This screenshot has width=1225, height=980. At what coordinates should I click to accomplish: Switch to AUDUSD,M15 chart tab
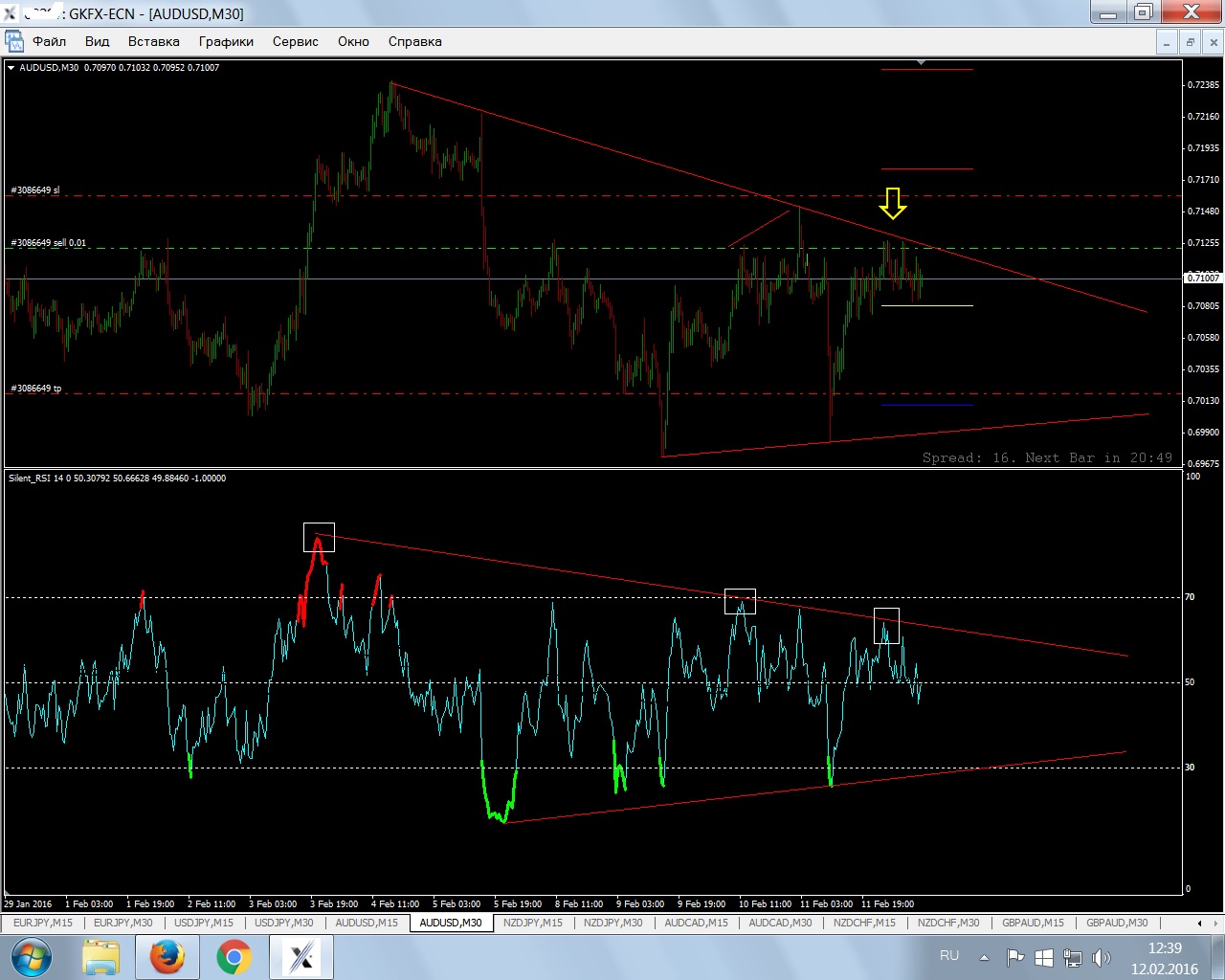367,923
